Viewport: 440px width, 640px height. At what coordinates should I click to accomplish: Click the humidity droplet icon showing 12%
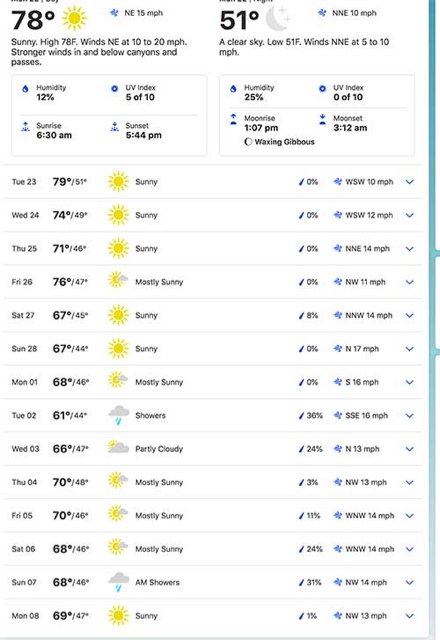(x=25, y=89)
